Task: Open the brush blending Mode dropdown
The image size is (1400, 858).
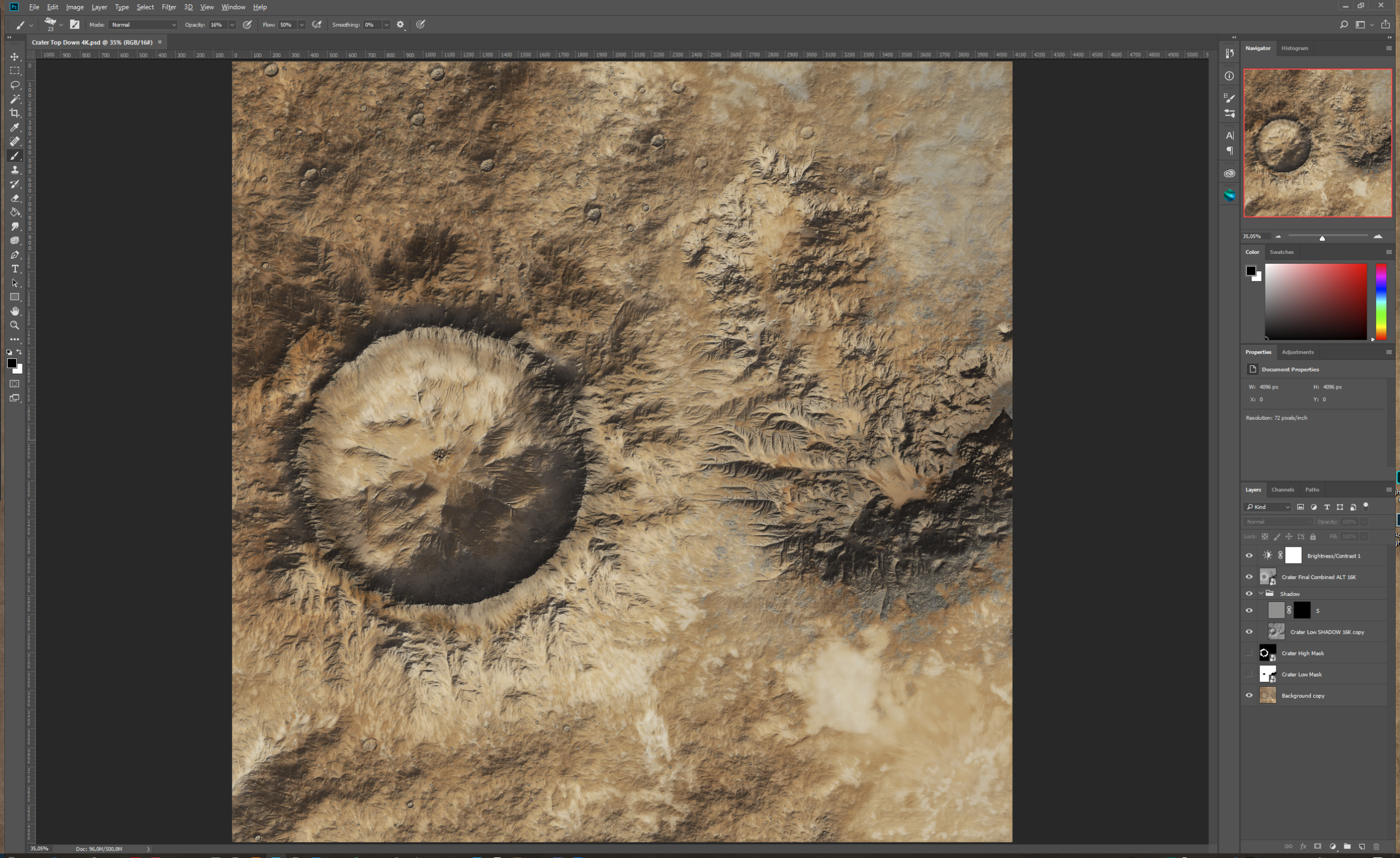Action: click(x=143, y=25)
